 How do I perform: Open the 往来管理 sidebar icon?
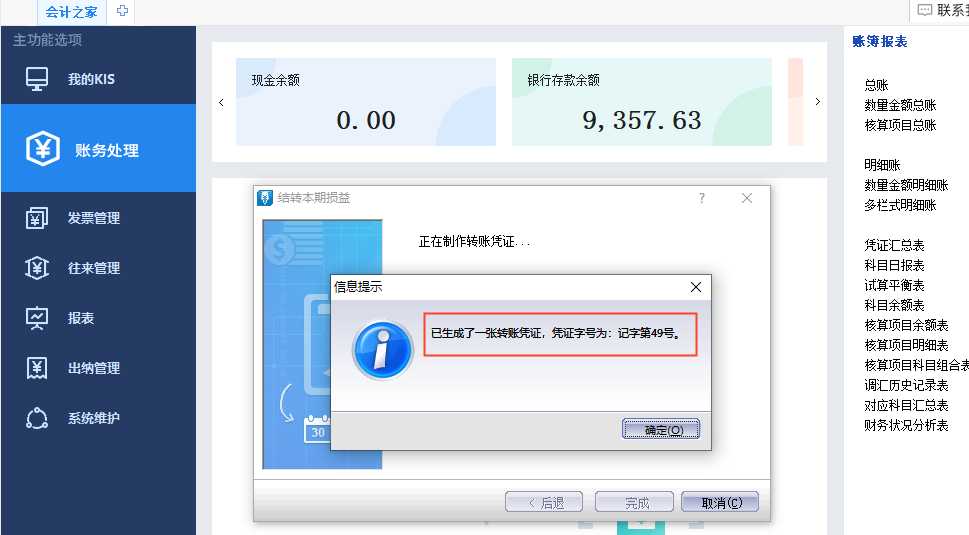pyautogui.click(x=37, y=268)
